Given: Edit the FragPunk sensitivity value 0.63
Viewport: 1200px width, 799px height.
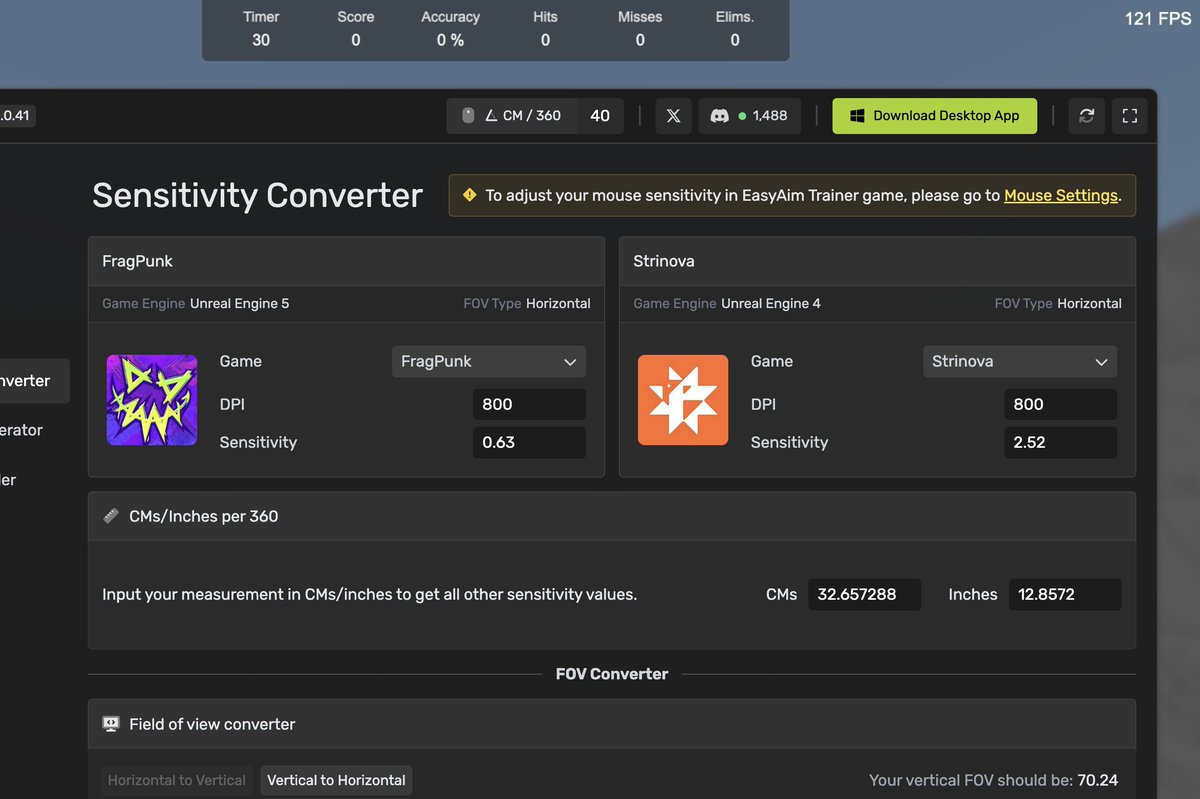Looking at the screenshot, I should pos(529,442).
